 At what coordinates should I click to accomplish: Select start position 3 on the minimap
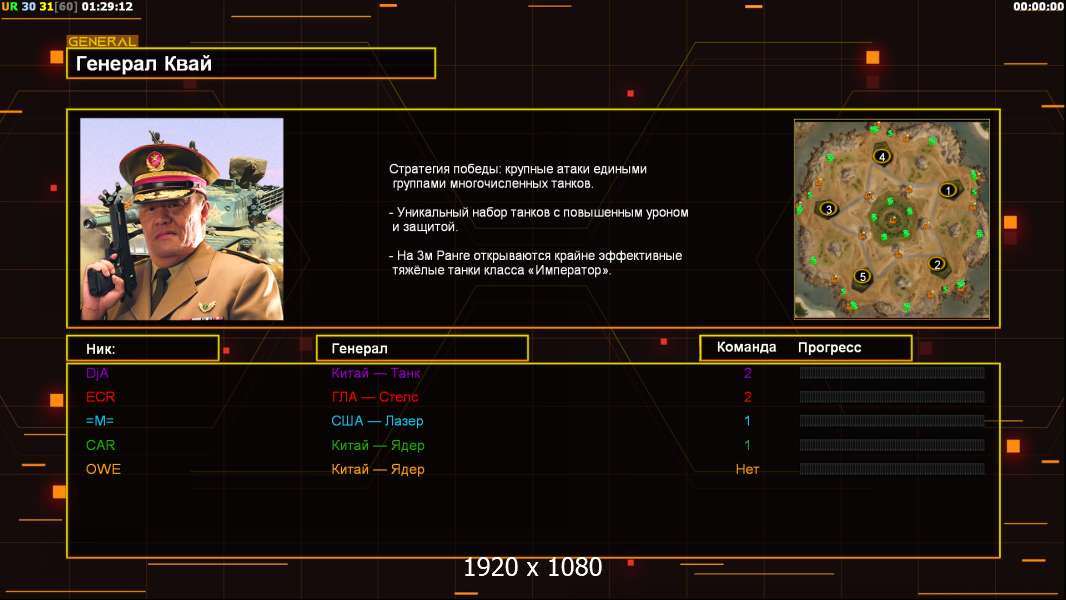tap(827, 209)
